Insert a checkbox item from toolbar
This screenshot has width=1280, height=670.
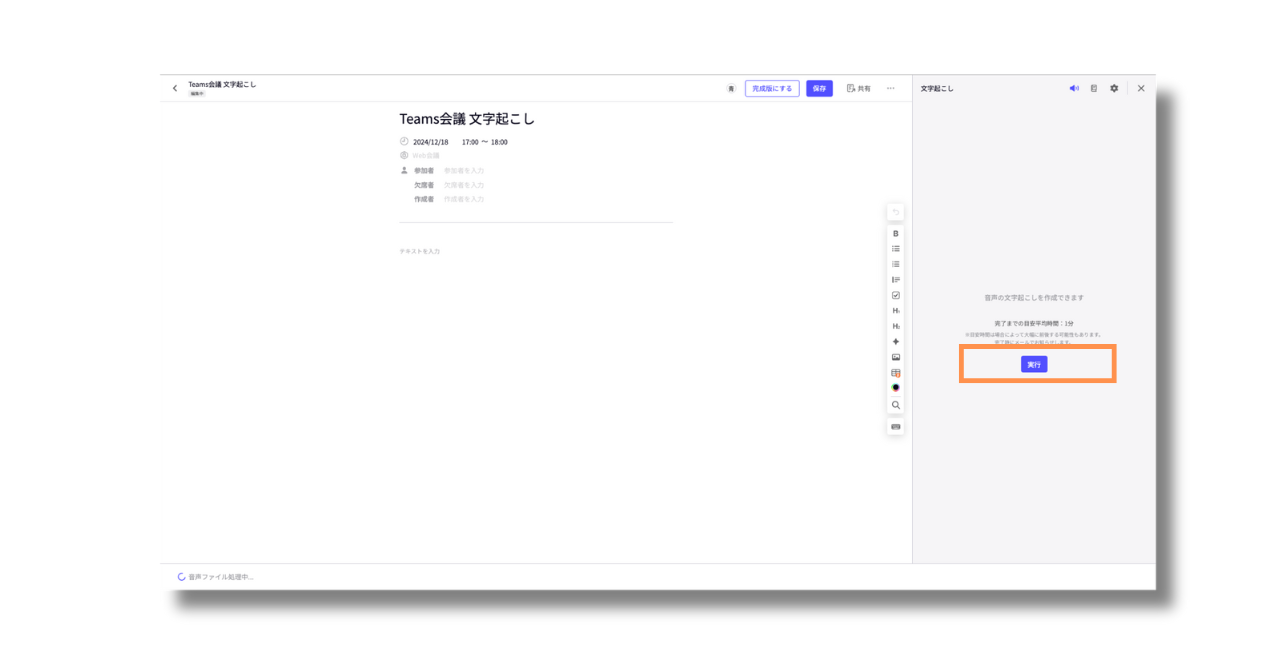tap(895, 295)
